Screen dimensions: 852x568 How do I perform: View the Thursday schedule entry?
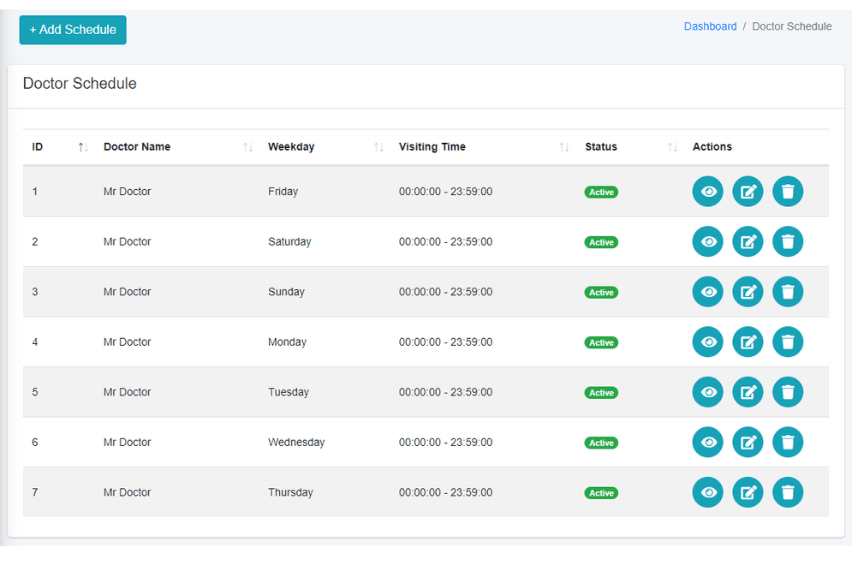point(707,492)
